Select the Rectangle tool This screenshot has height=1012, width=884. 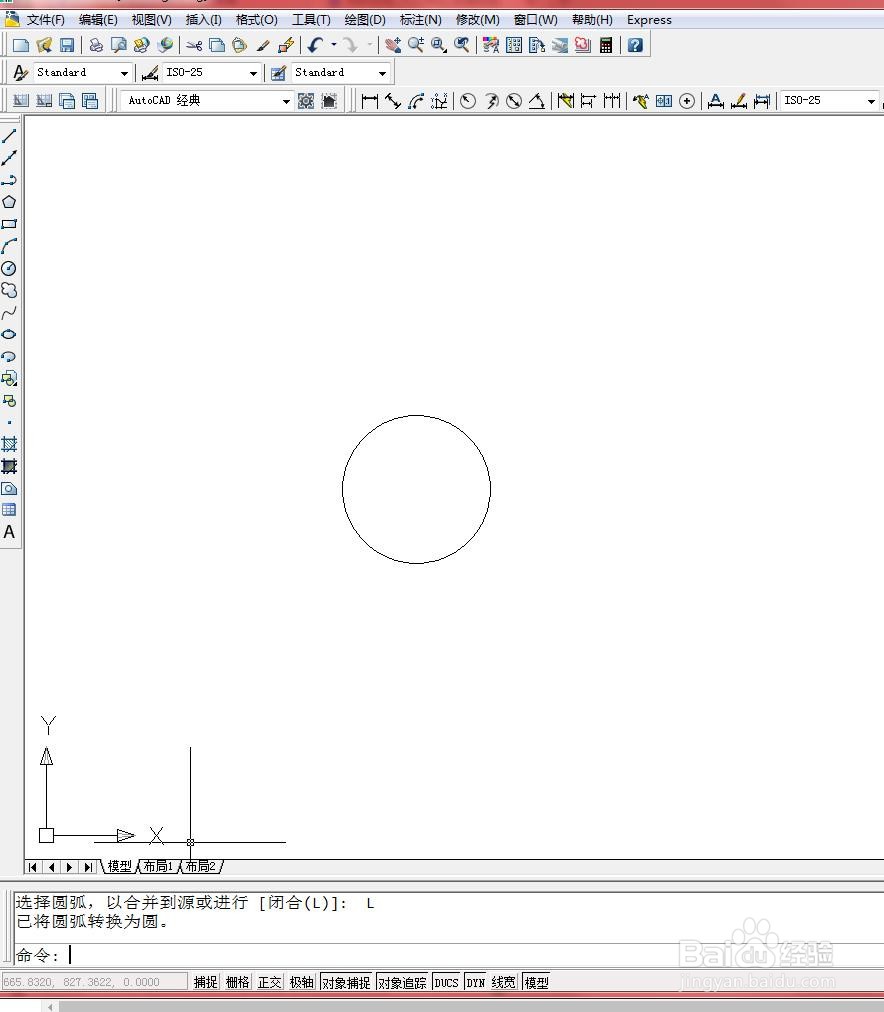(9, 224)
